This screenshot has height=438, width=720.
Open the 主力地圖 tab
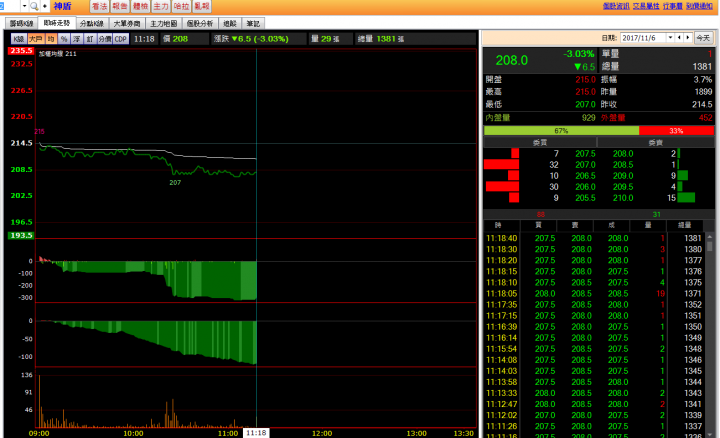point(163,23)
